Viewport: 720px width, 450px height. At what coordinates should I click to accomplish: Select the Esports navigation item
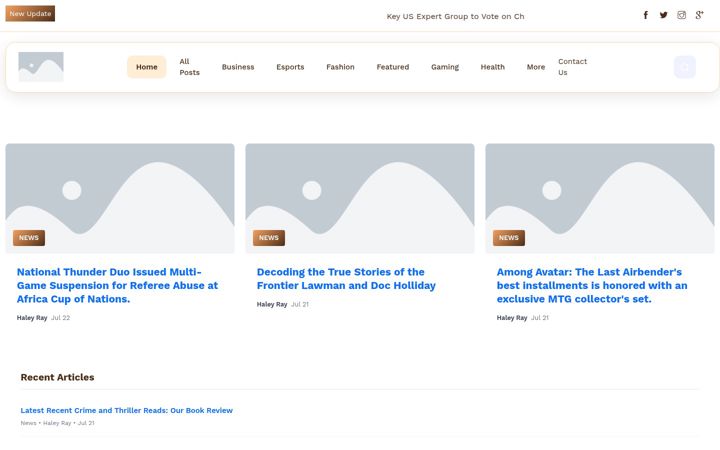click(290, 67)
